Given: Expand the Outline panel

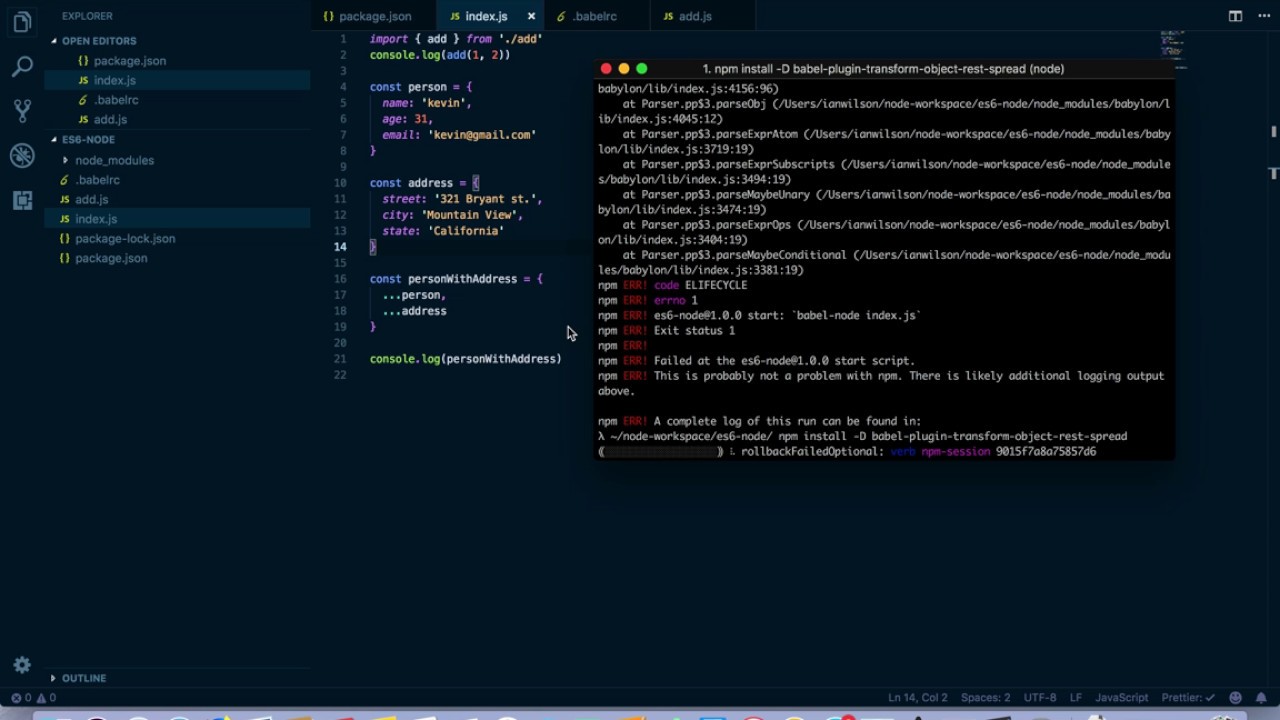Looking at the screenshot, I should point(84,678).
